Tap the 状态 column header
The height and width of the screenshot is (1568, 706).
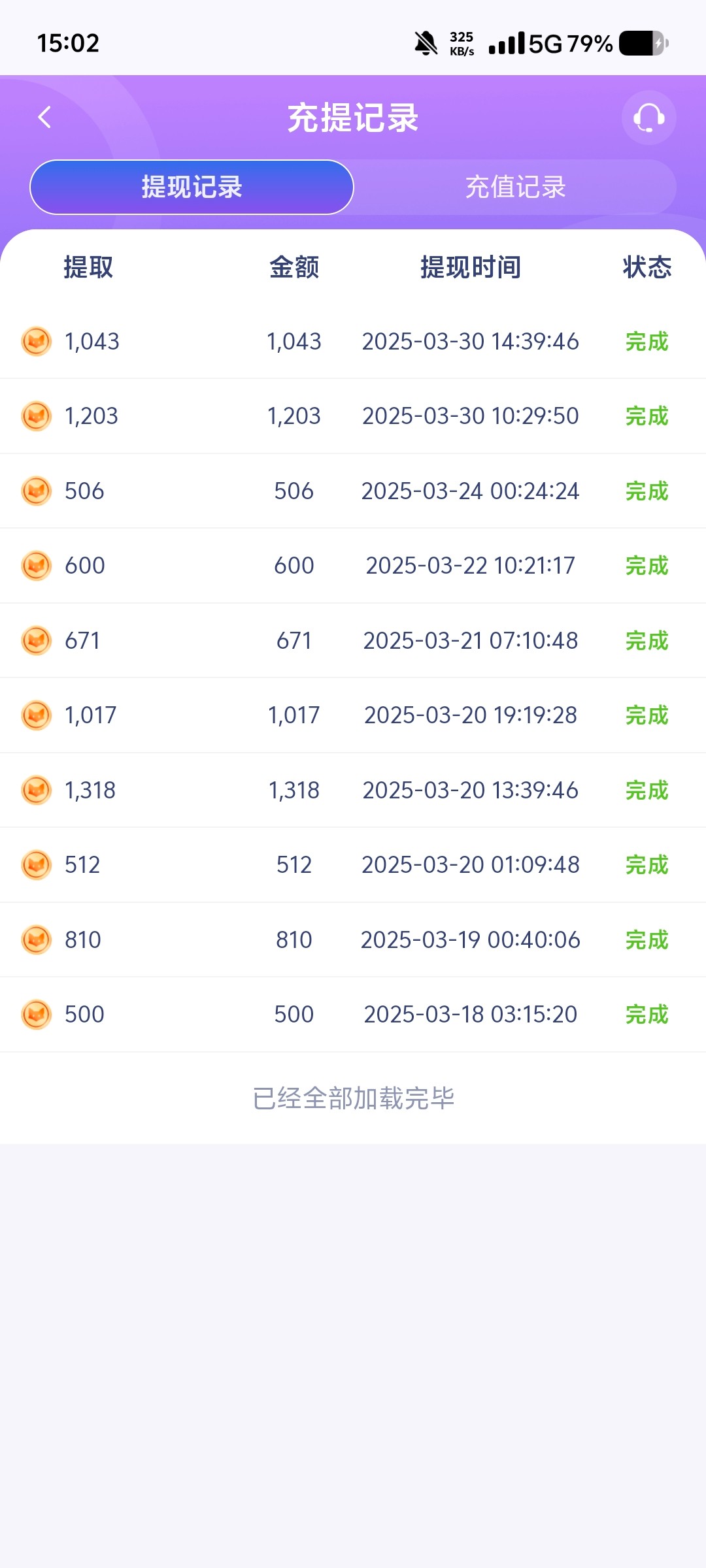[647, 267]
